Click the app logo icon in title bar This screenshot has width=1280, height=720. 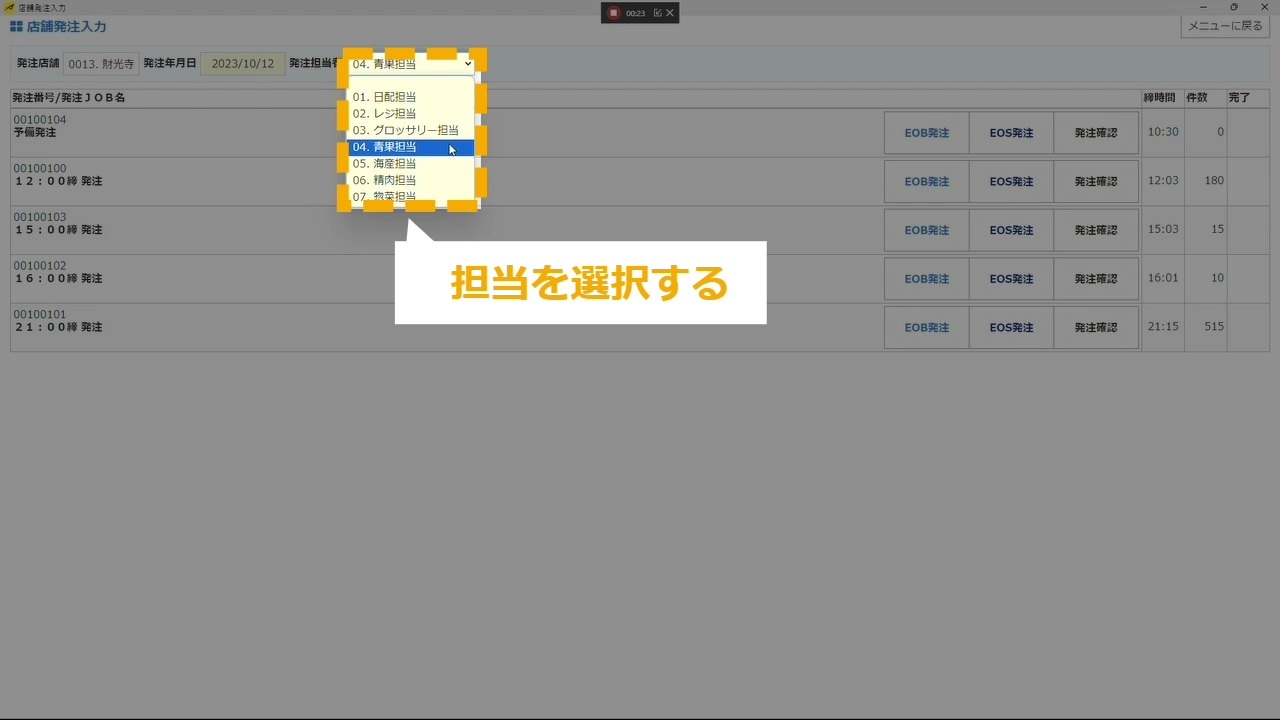pyautogui.click(x=9, y=7)
